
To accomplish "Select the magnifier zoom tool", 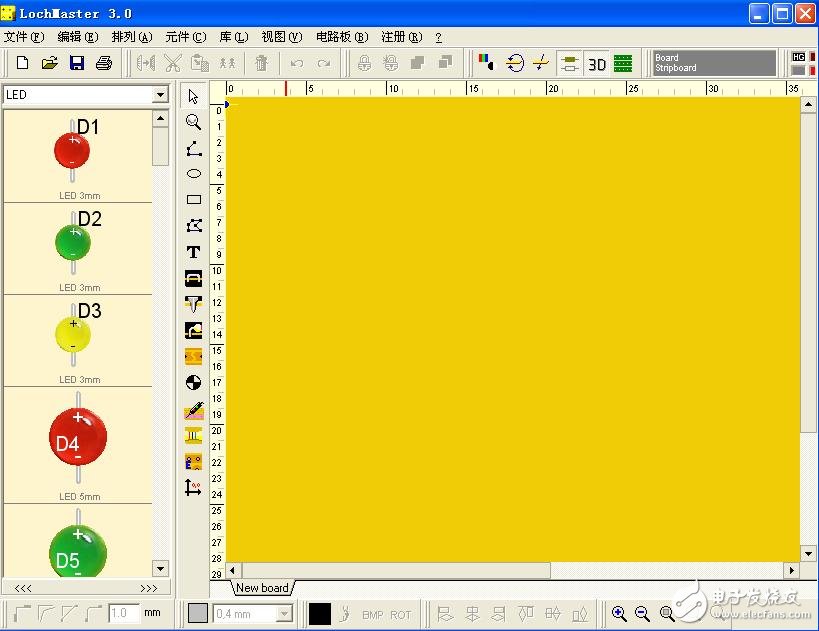I will (194, 122).
